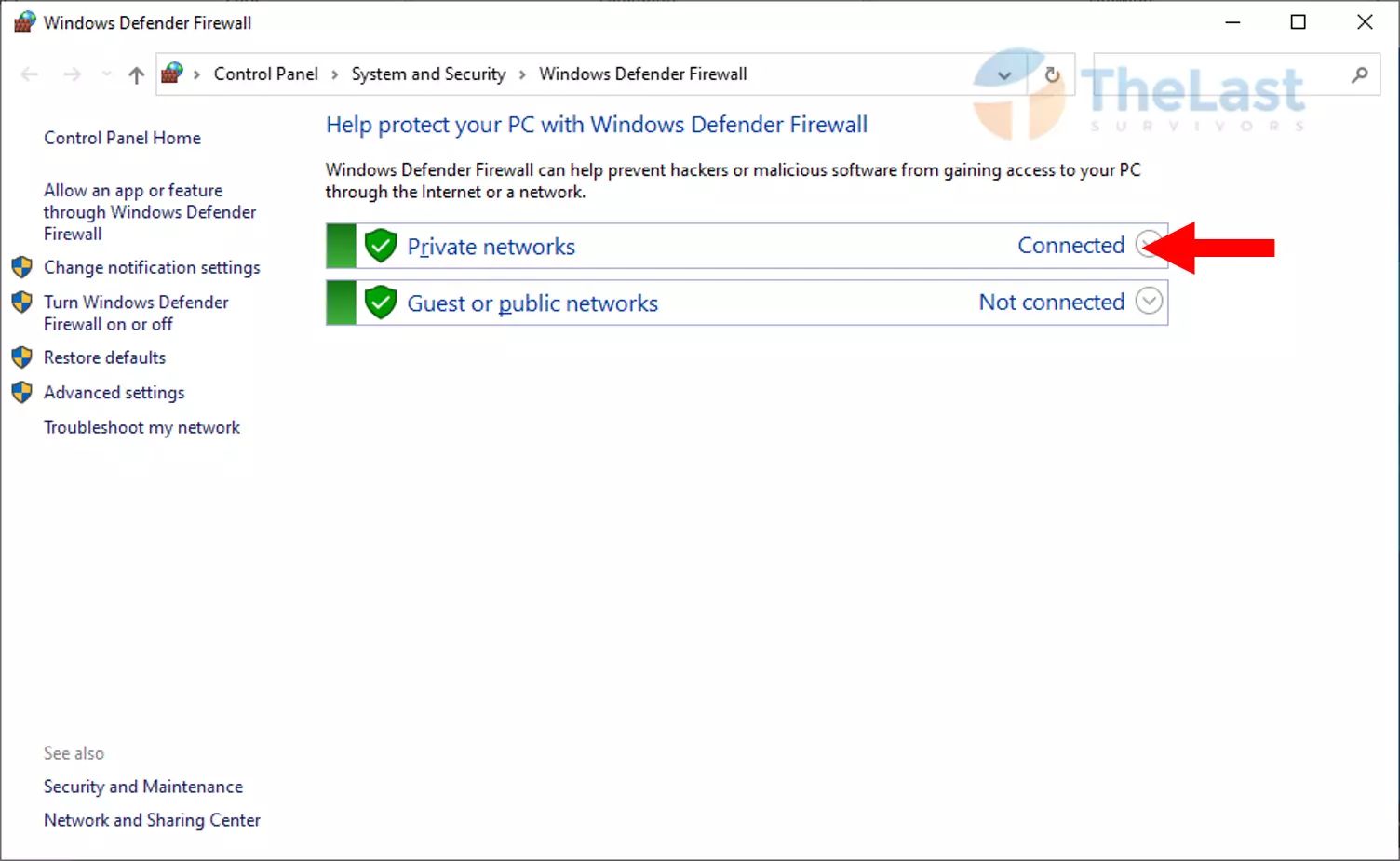This screenshot has width=1400, height=861.
Task: Open Security and Maintenance link
Action: pos(143,787)
